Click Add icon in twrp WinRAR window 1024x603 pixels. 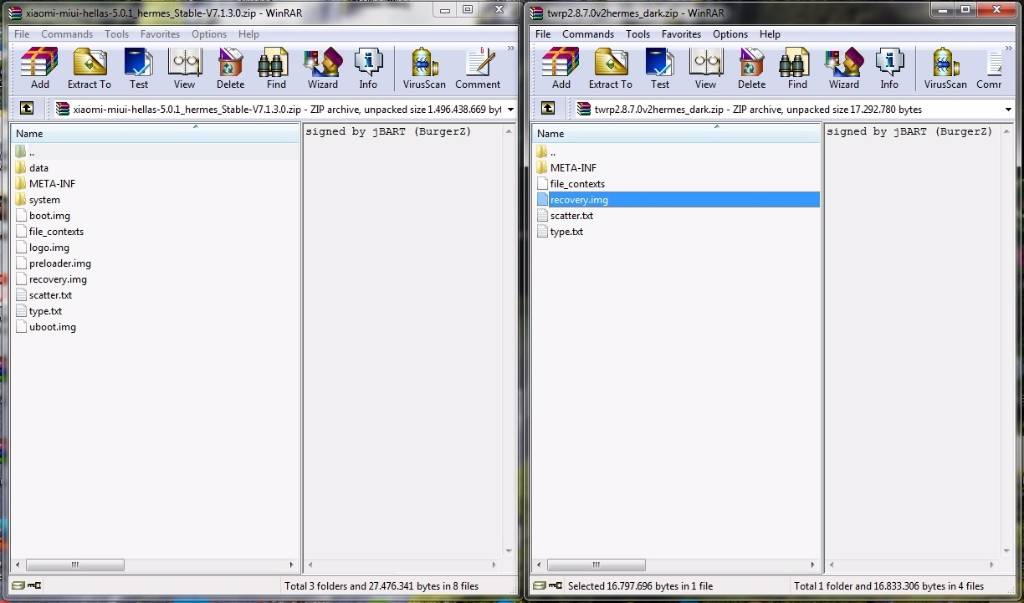560,68
